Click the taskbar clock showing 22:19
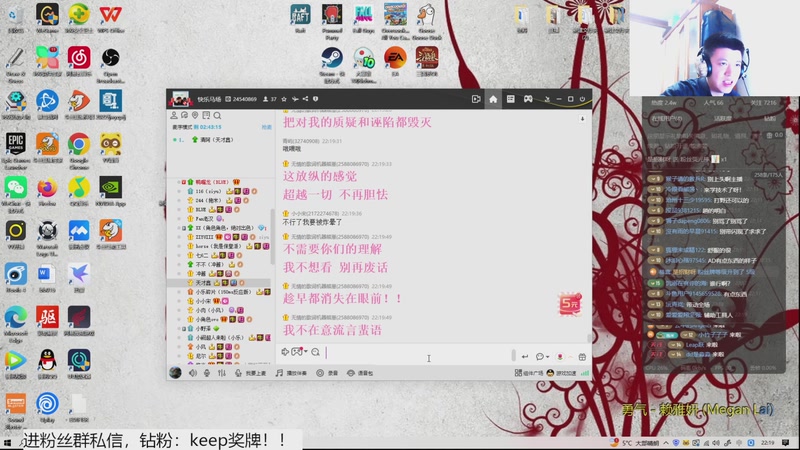 pos(767,443)
